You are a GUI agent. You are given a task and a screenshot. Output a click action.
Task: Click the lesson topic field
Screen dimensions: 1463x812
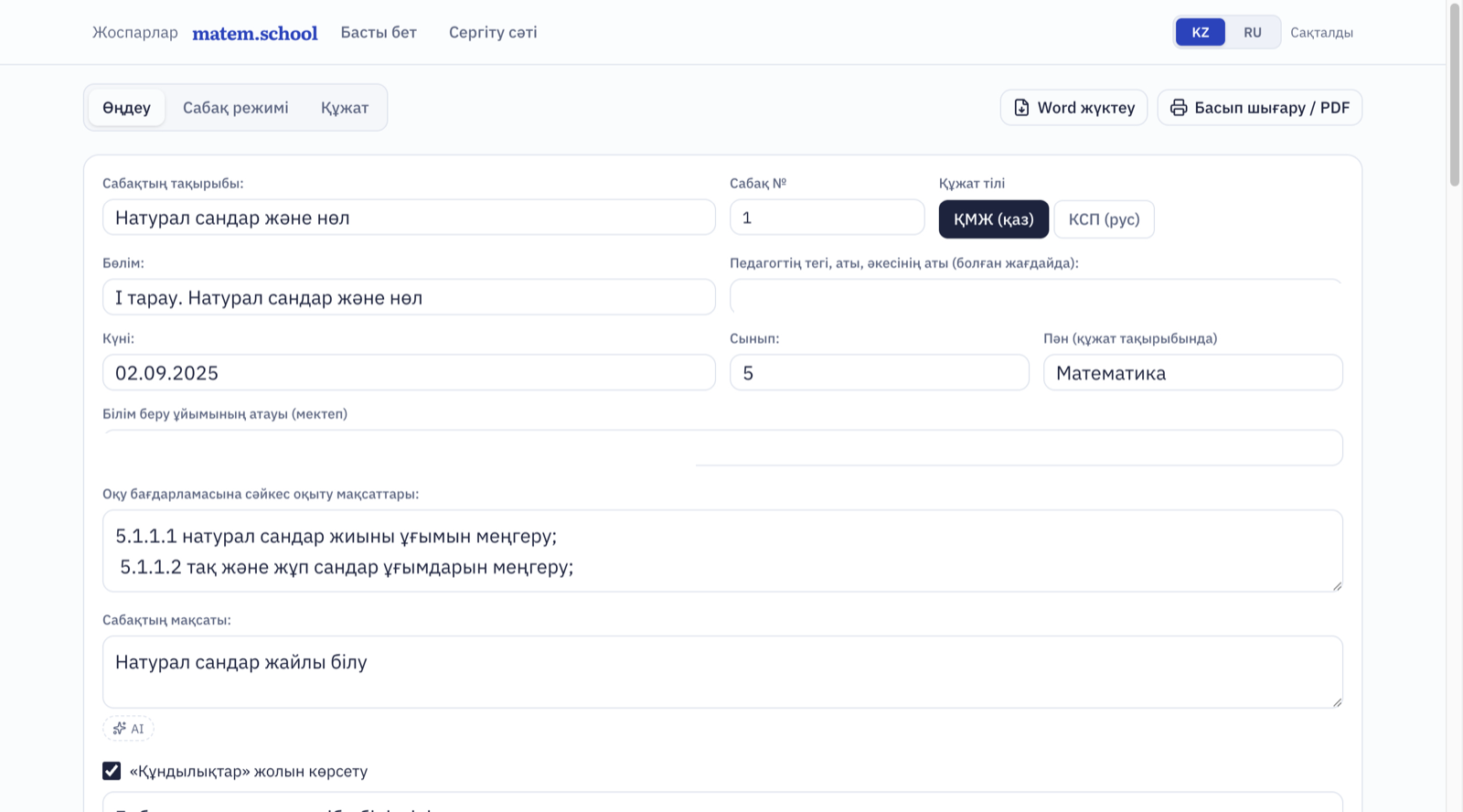tap(409, 218)
